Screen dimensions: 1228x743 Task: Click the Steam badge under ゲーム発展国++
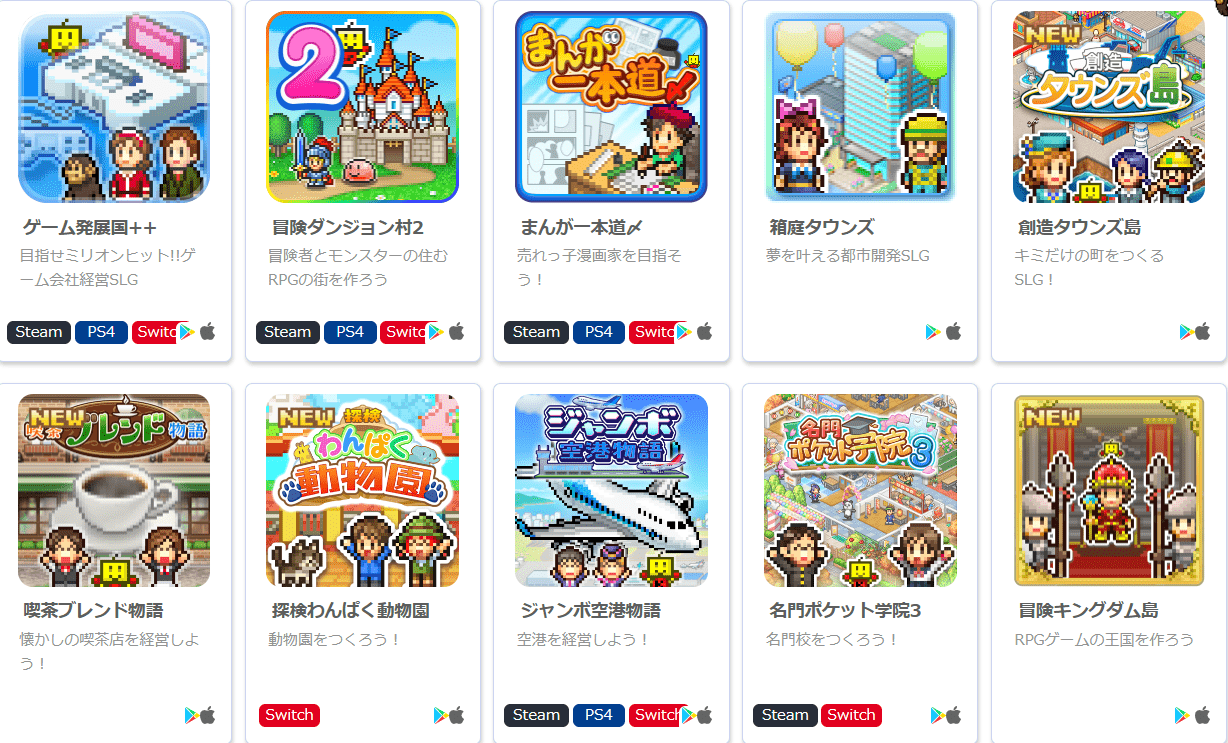(x=39, y=332)
